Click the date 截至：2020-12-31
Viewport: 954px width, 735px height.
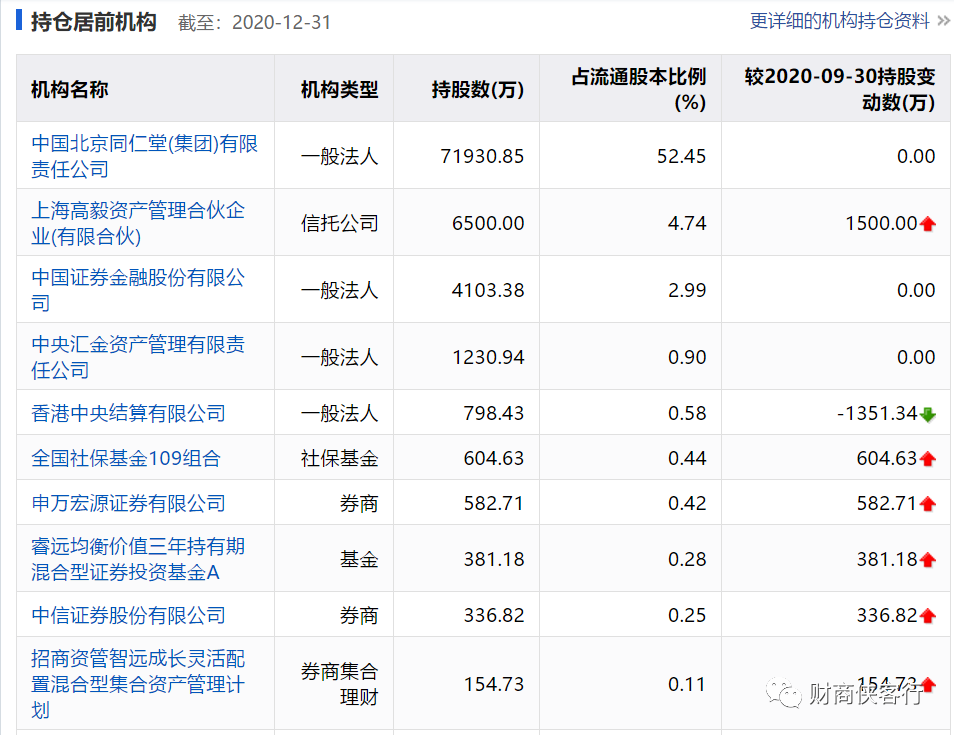coord(254,23)
